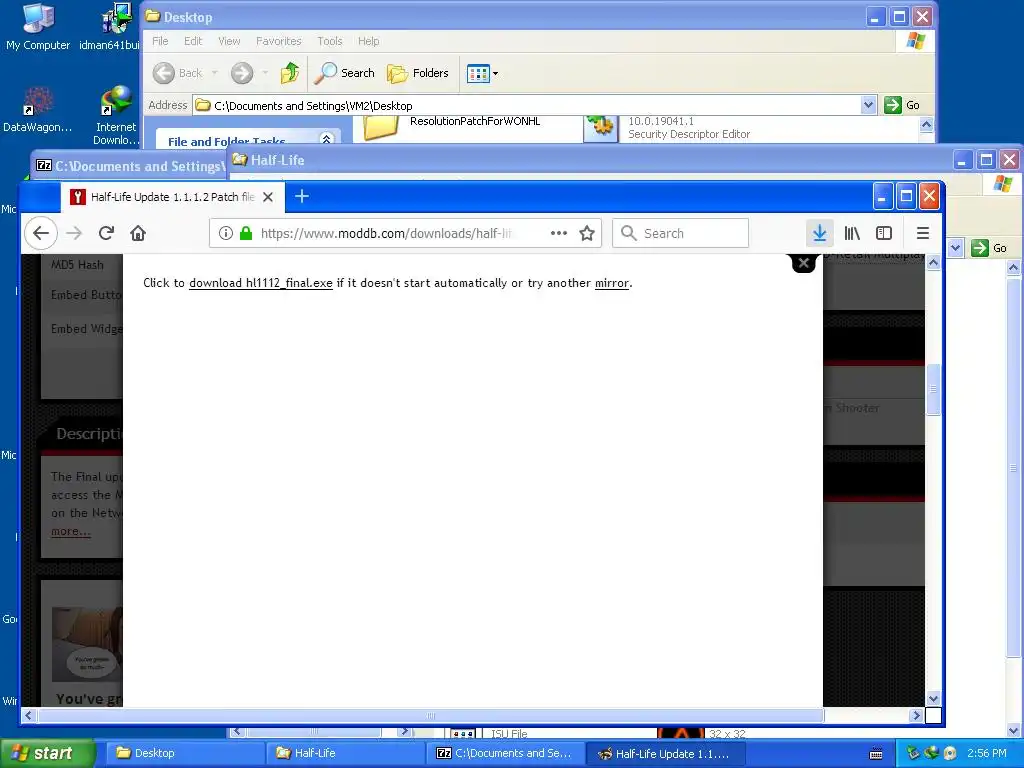This screenshot has width=1024, height=768.
Task: Go up one folder in Desktop explorer
Action: point(290,73)
